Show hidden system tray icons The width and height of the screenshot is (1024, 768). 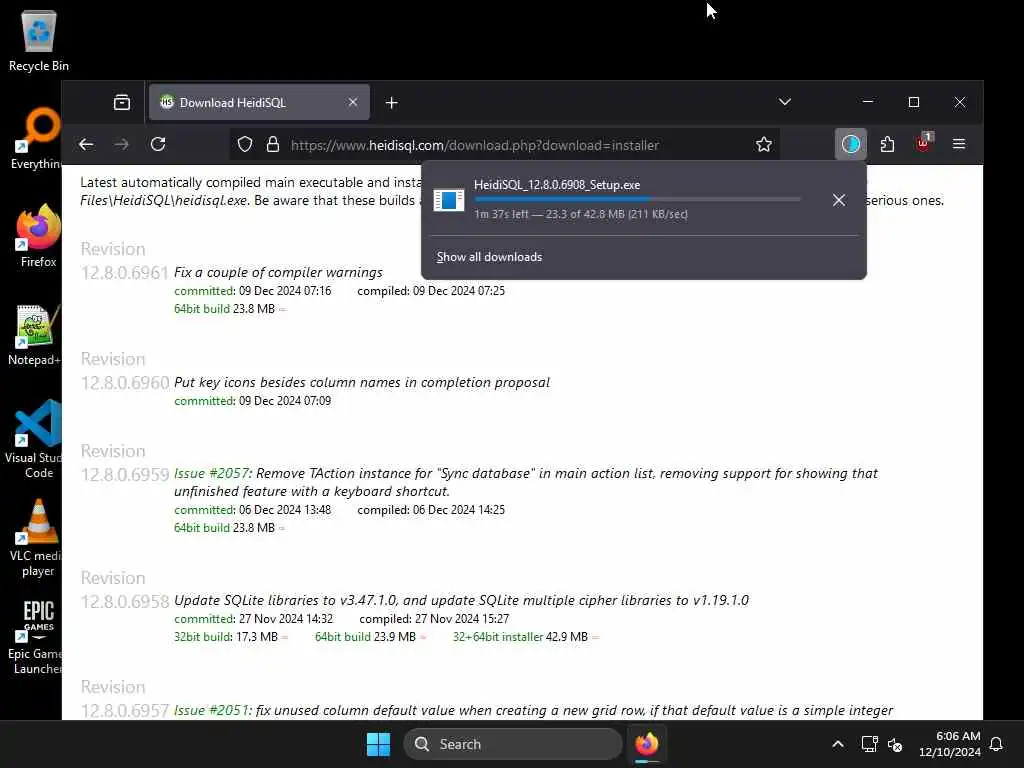pyautogui.click(x=838, y=744)
